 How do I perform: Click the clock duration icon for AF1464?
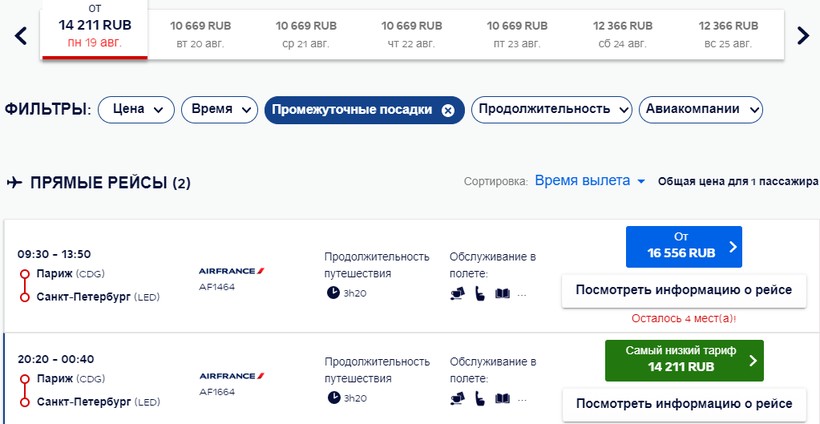pos(332,293)
